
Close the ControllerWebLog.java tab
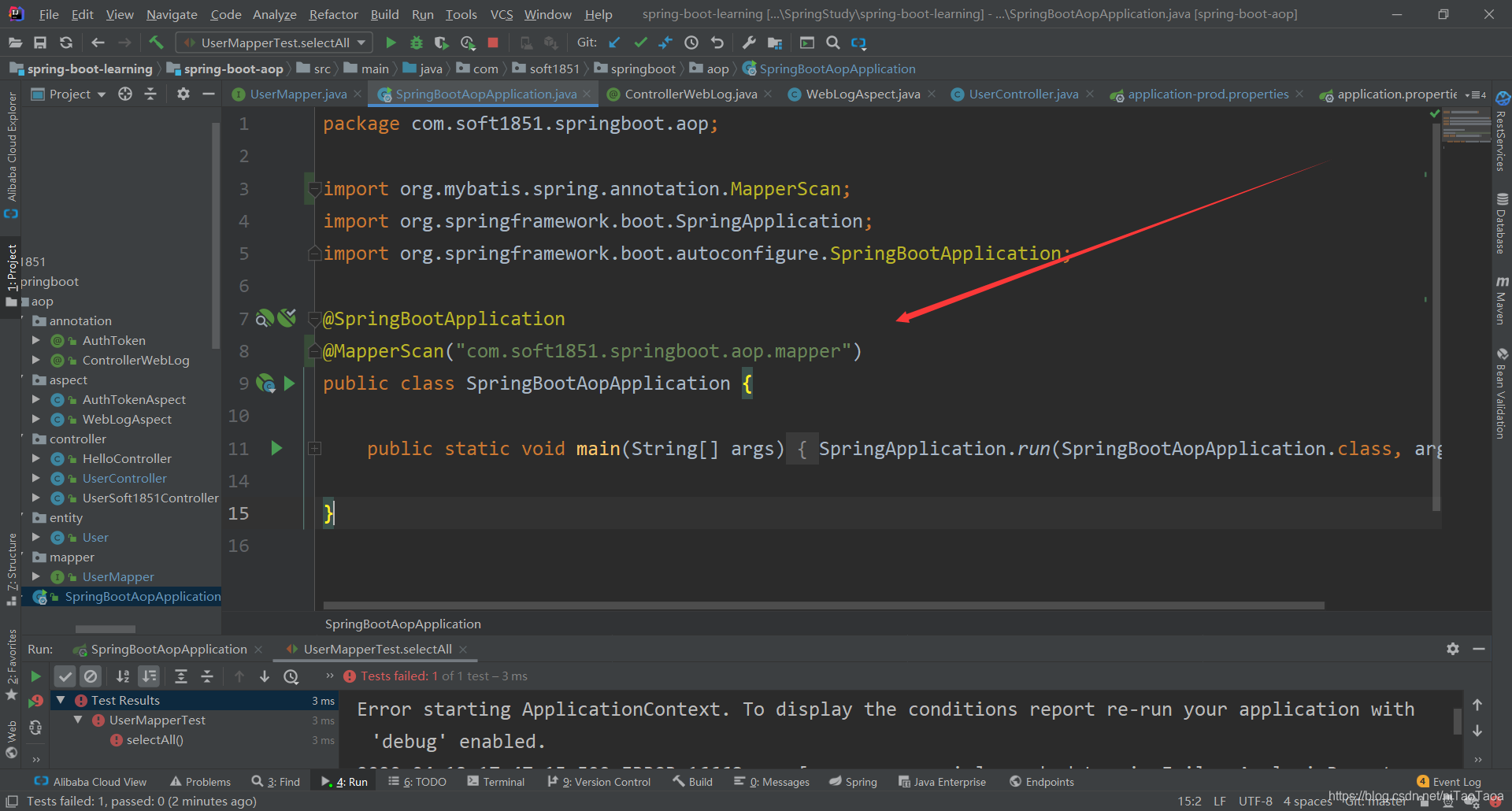(x=768, y=94)
